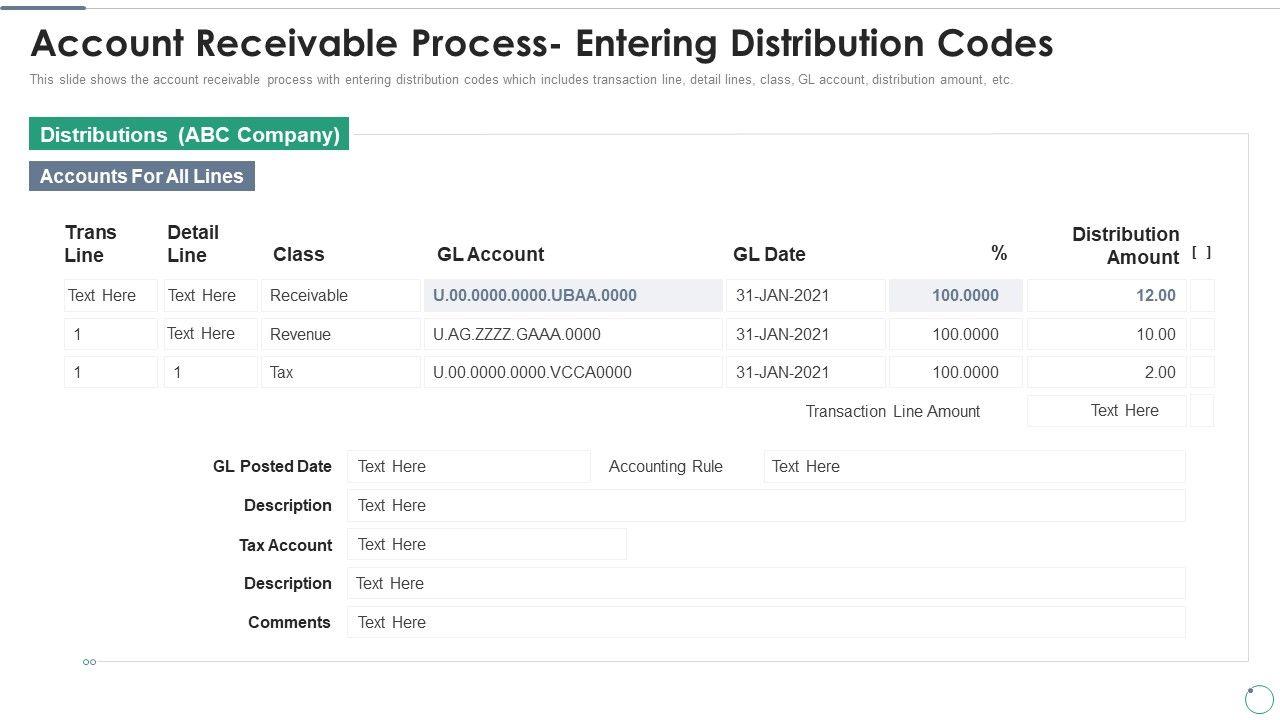This screenshot has height=720, width=1280.
Task: Click the GL Account column header
Action: (490, 254)
